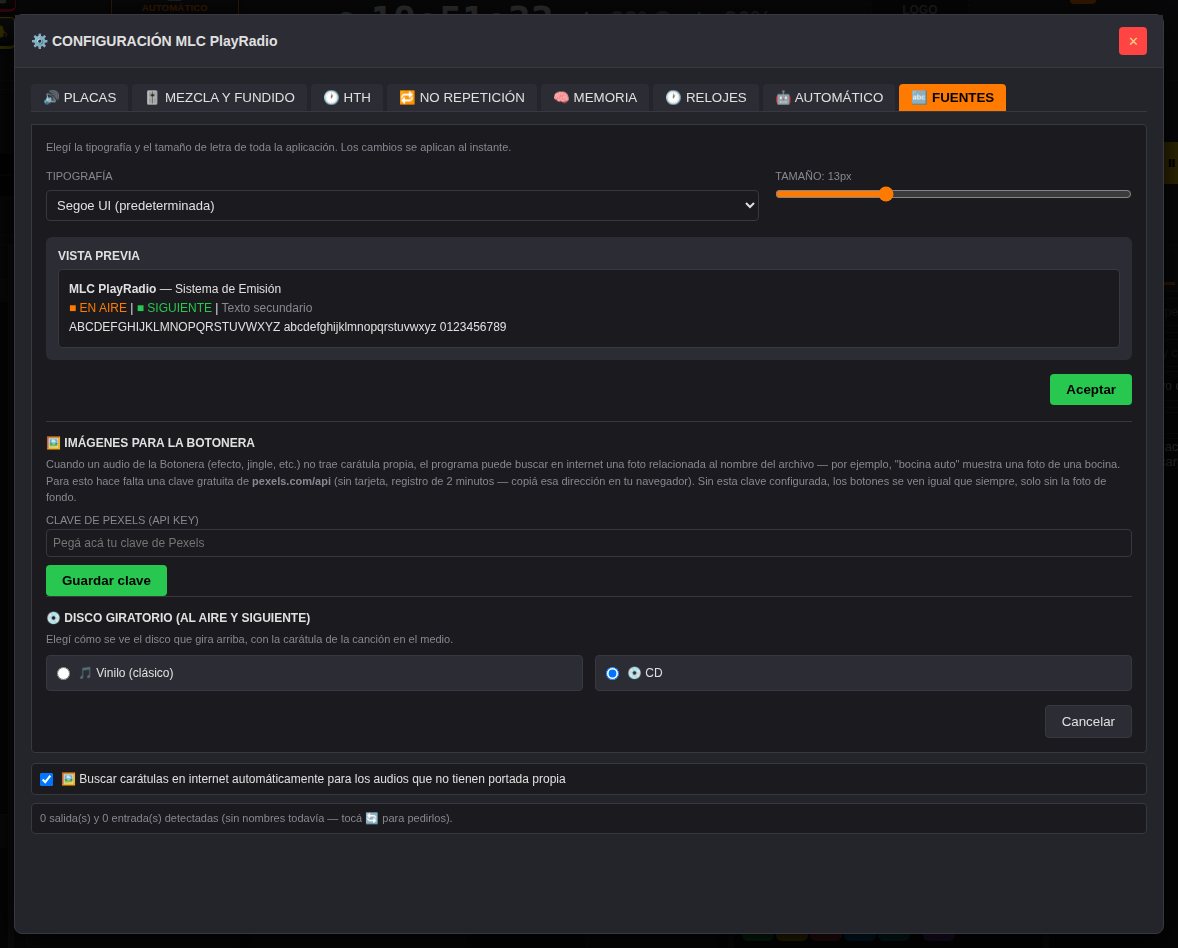Screen dimensions: 1178x948
Task: Open the AUTOMÁTICO tab
Action: (829, 98)
